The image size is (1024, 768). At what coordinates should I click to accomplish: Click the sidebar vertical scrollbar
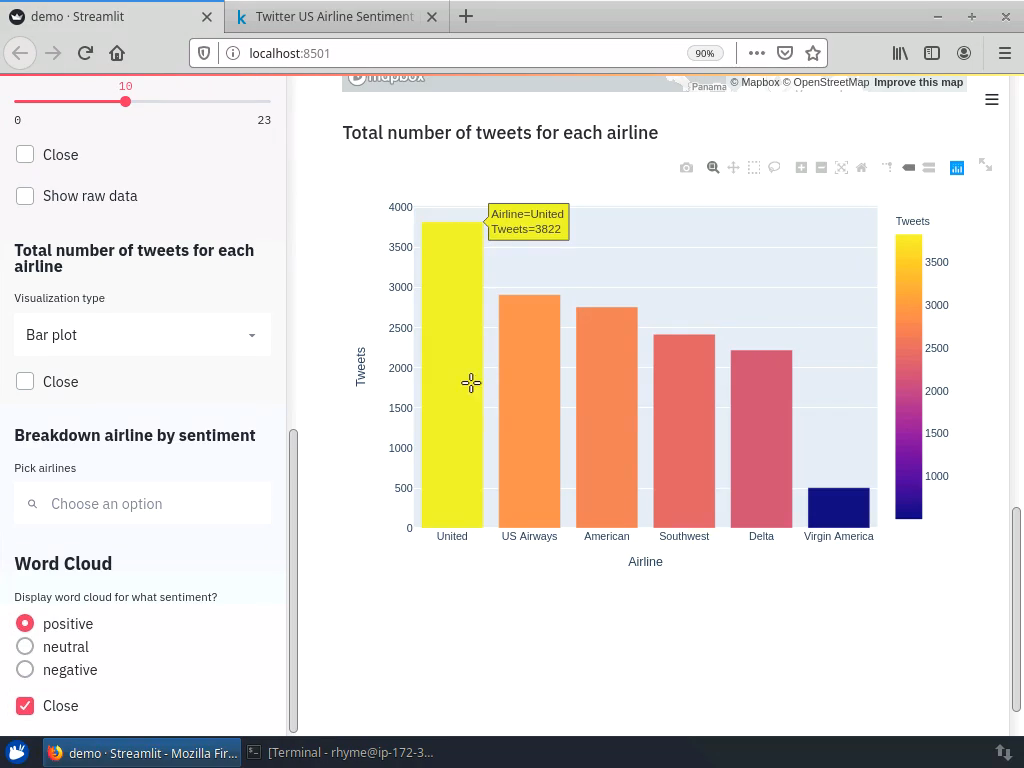pyautogui.click(x=293, y=581)
